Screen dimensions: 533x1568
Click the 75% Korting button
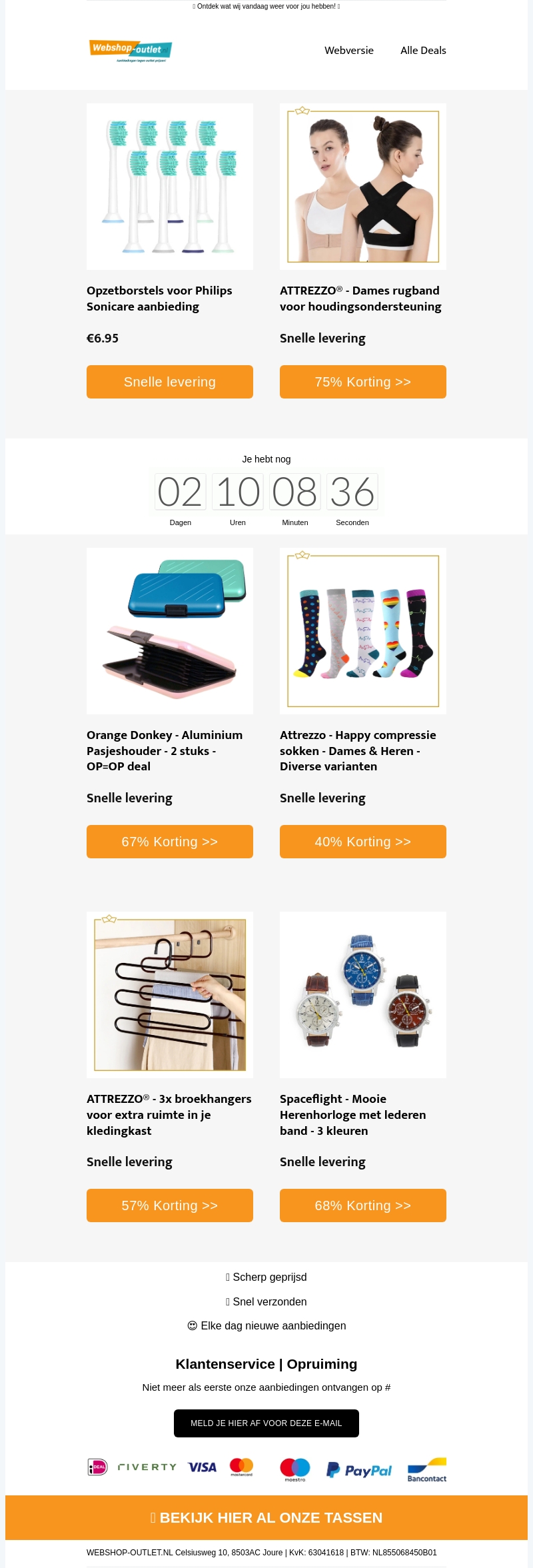363,382
